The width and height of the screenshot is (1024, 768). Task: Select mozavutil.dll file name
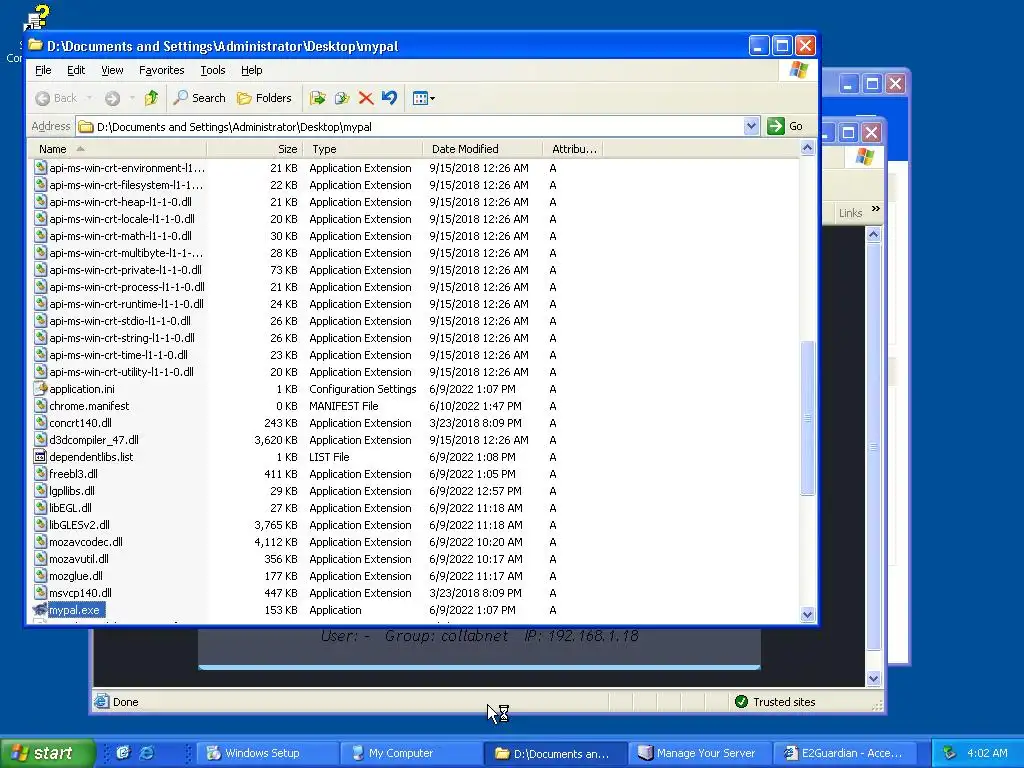tap(79, 559)
